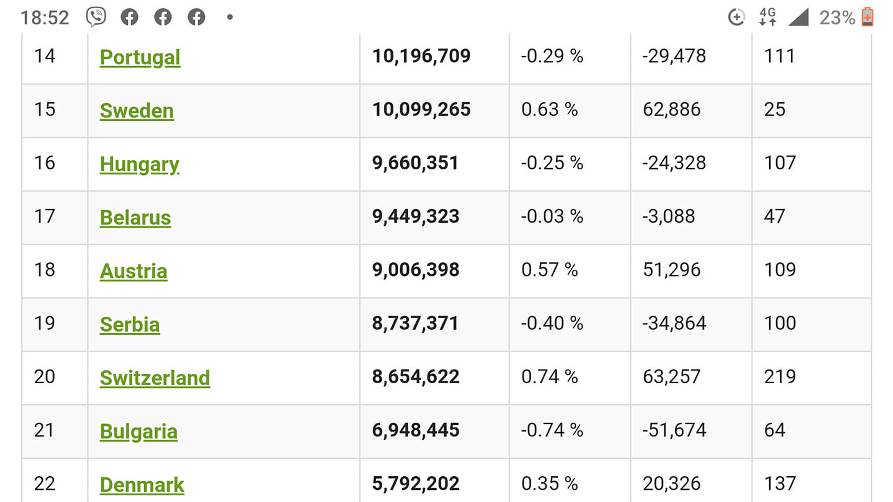The width and height of the screenshot is (893, 502).
Task: Go to the Switzerland link
Action: click(x=155, y=378)
